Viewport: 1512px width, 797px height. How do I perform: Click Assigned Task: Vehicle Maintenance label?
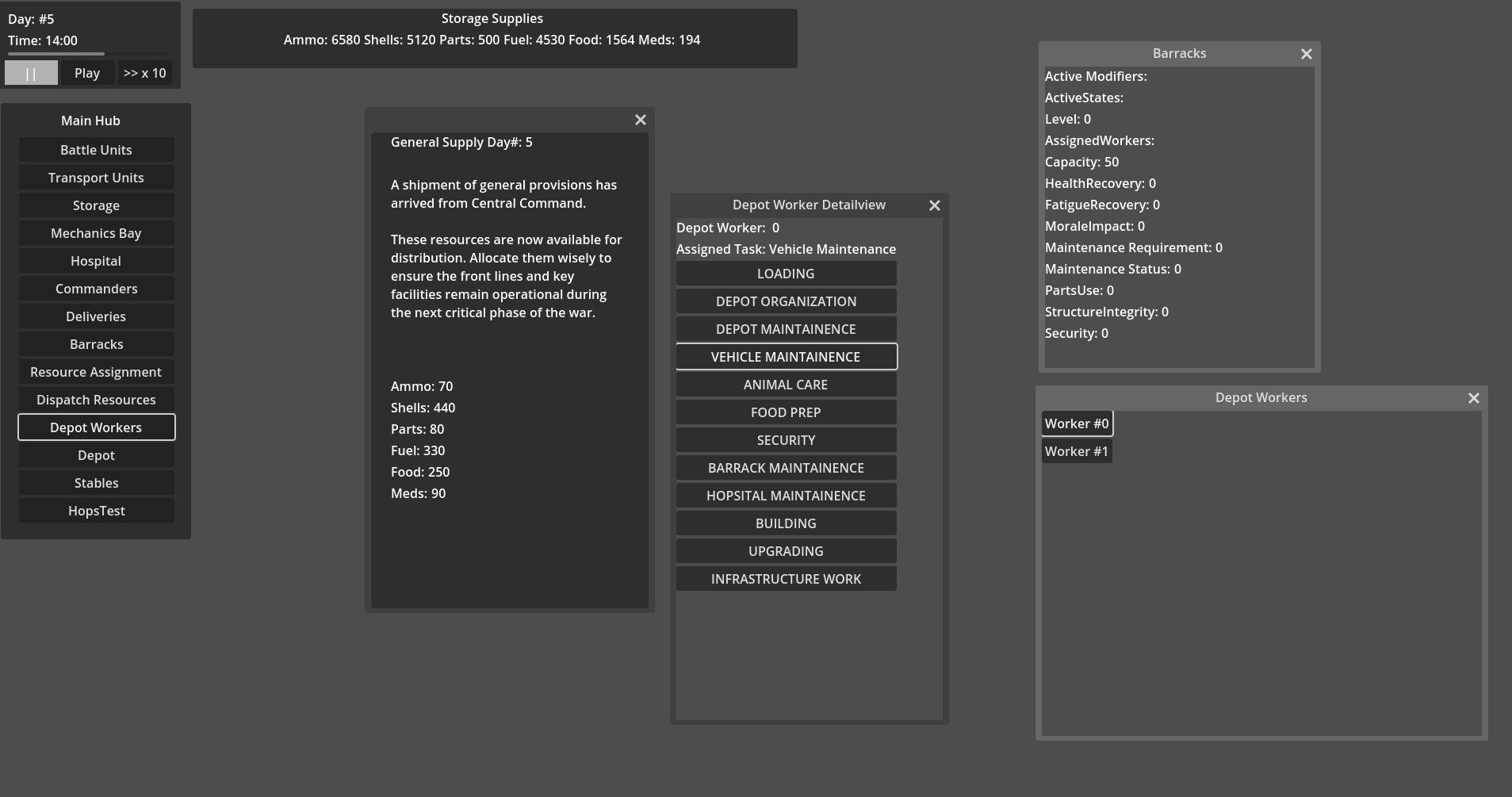click(x=786, y=249)
